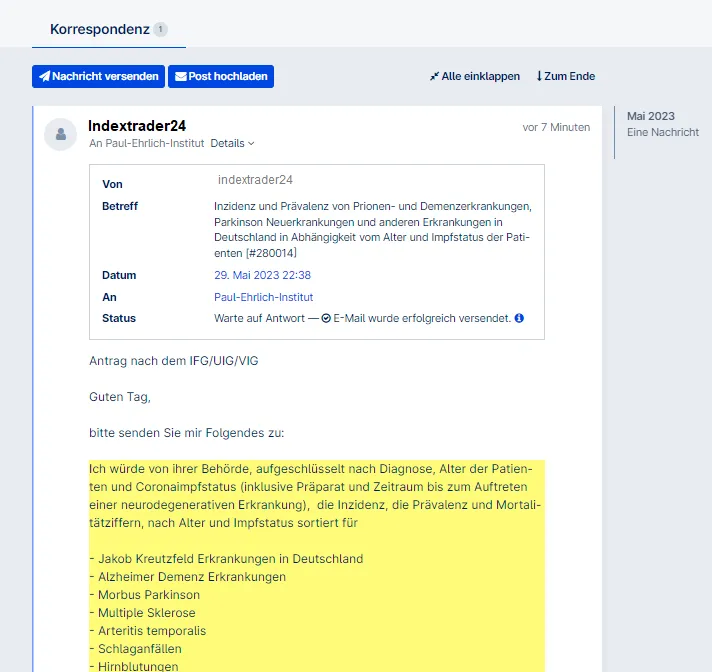The image size is (712, 672).
Task: Click the Post hochladen button
Action: pyautogui.click(x=221, y=76)
